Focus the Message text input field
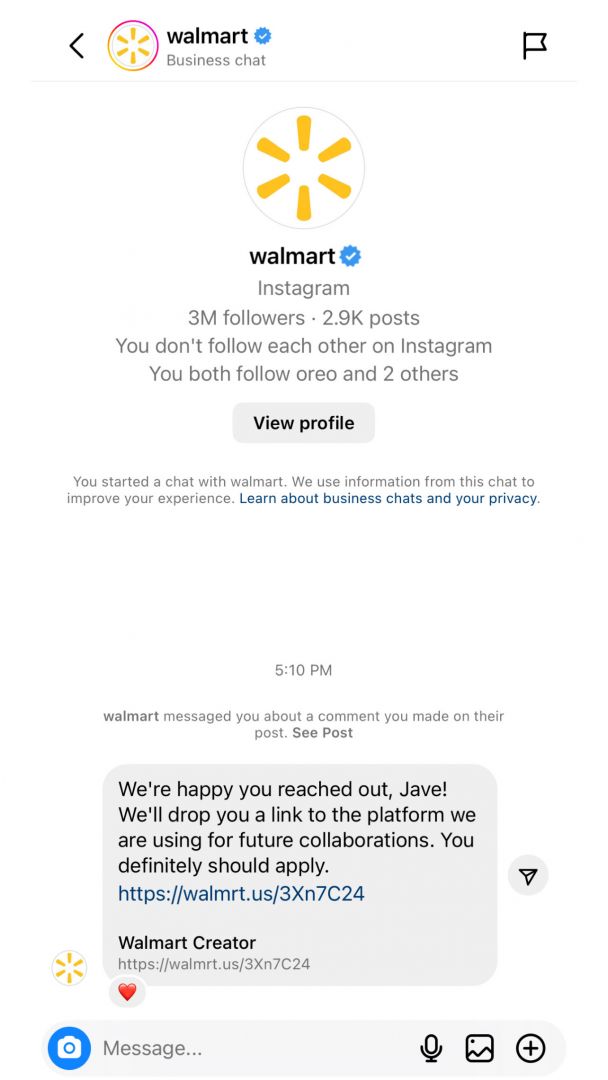 coord(250,1048)
